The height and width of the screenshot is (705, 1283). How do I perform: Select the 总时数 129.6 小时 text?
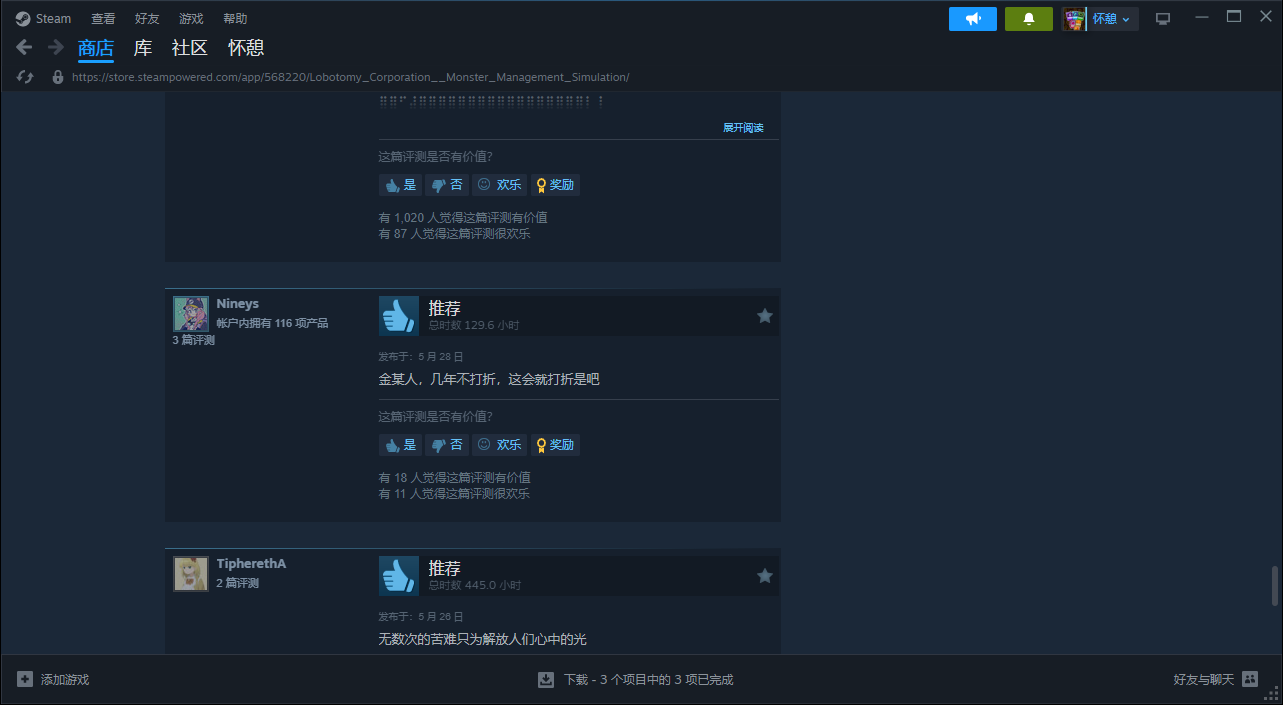click(474, 325)
